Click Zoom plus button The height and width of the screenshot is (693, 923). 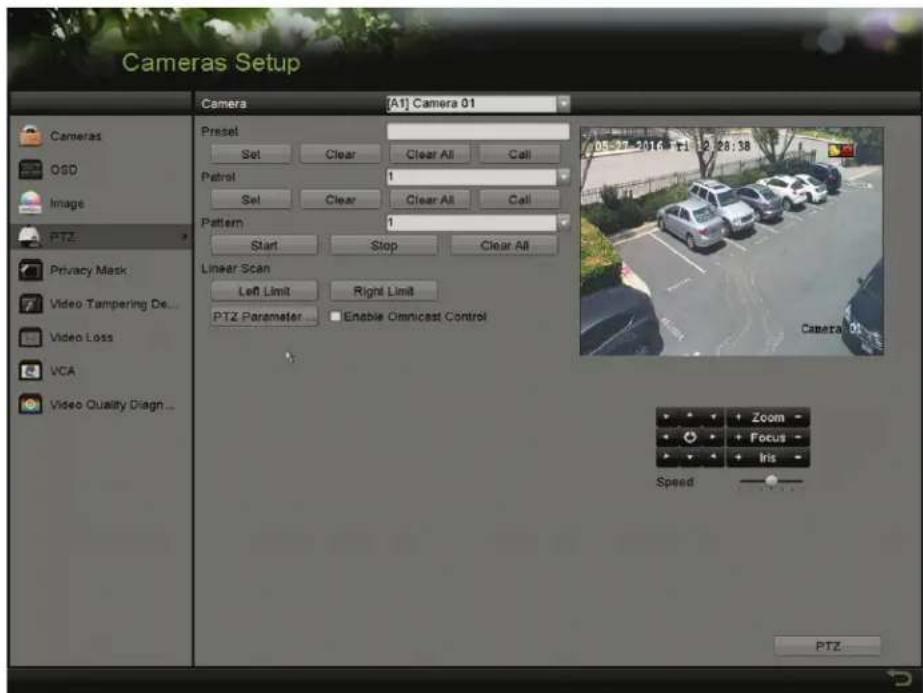coord(738,417)
